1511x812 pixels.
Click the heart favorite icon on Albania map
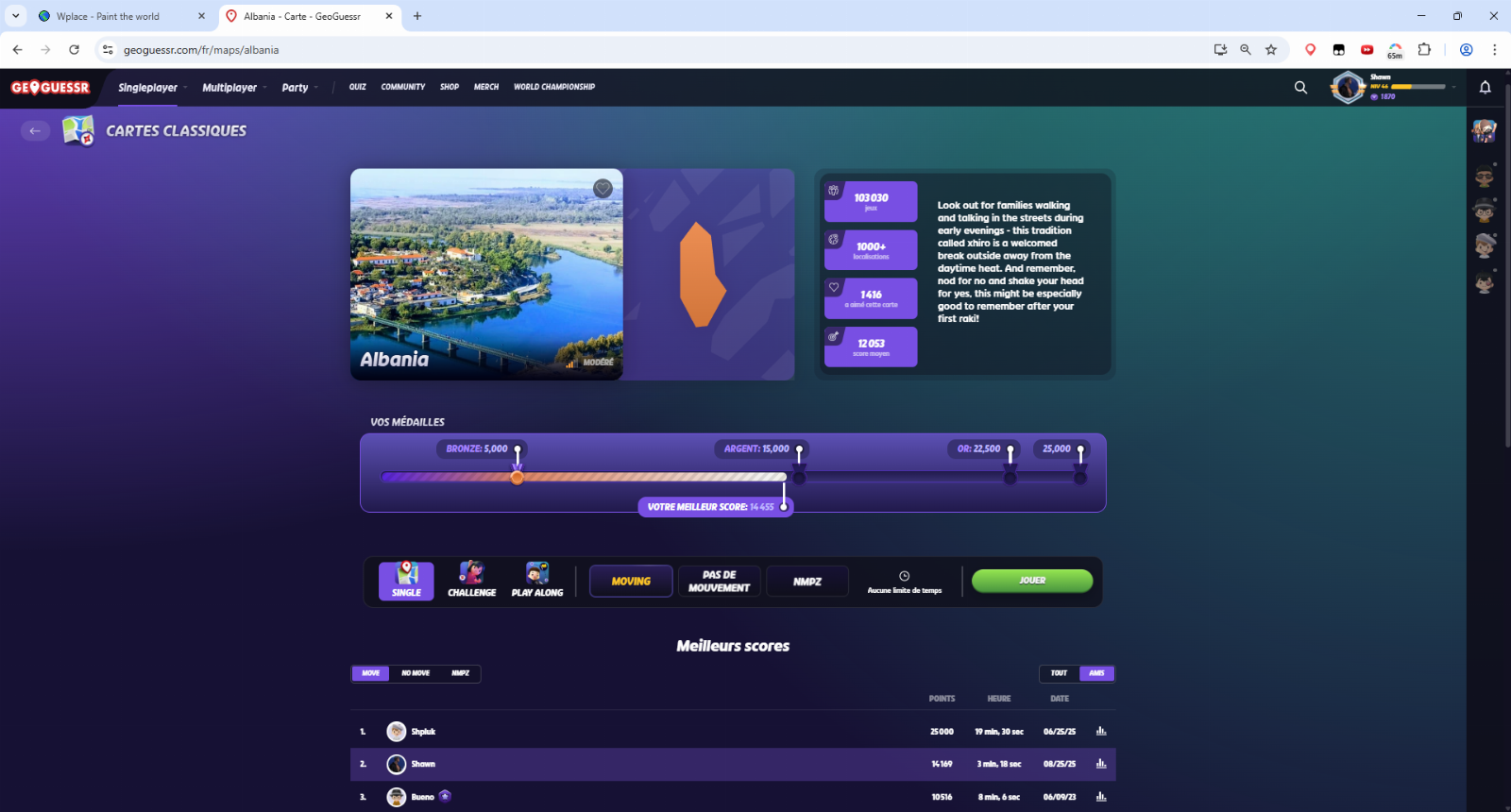[603, 189]
